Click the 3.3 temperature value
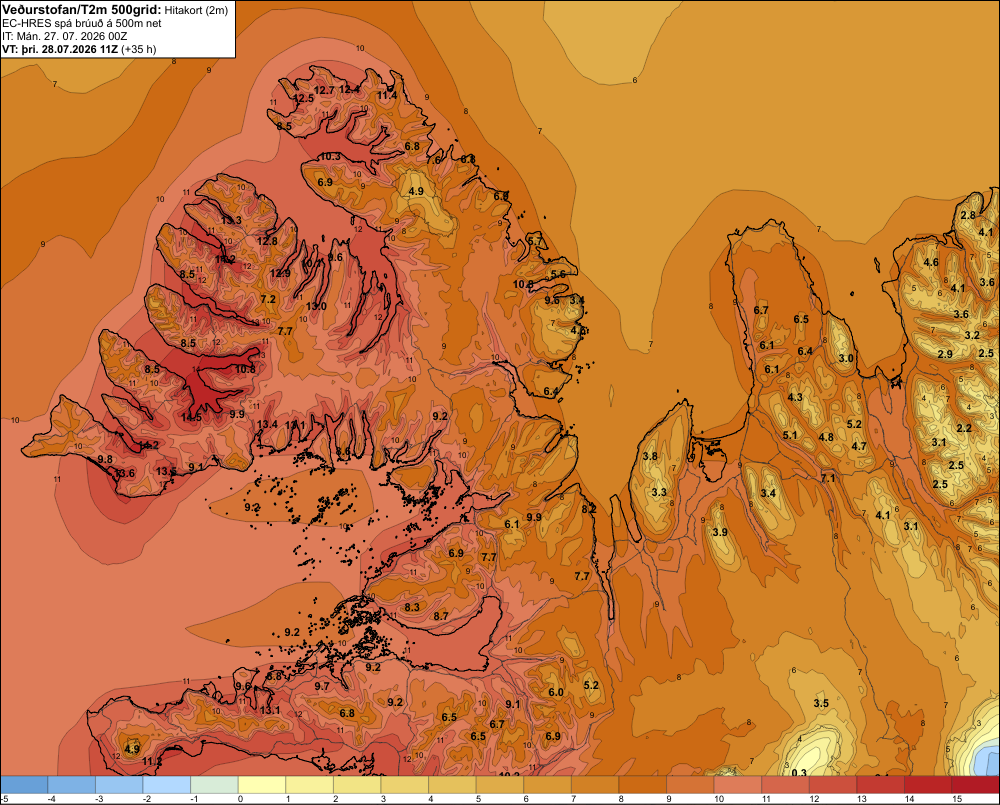The height and width of the screenshot is (805, 1000). [659, 492]
